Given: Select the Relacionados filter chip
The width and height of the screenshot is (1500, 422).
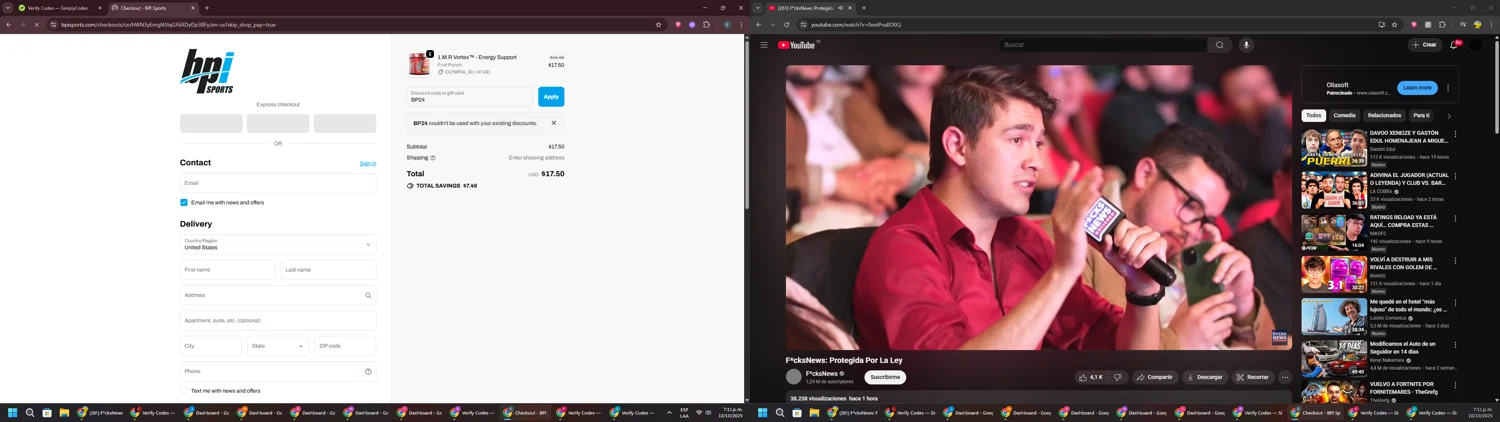Looking at the screenshot, I should (1384, 116).
